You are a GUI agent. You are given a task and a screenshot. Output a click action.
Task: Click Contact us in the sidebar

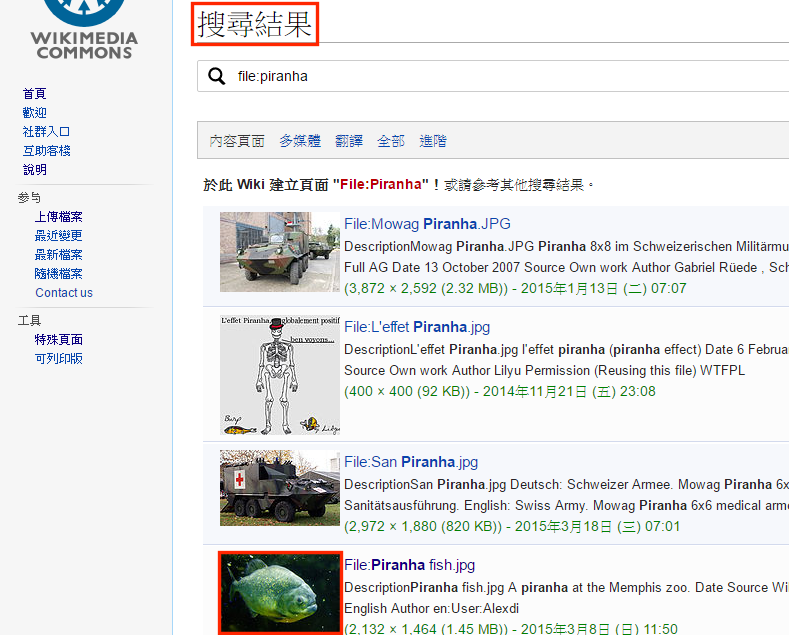tap(64, 292)
